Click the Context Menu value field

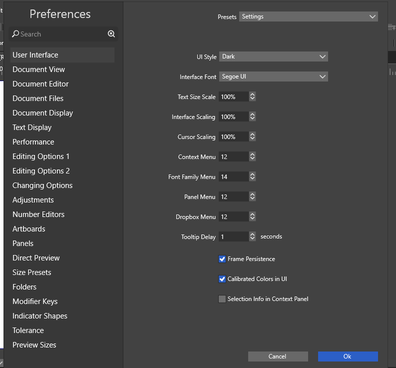(x=234, y=157)
